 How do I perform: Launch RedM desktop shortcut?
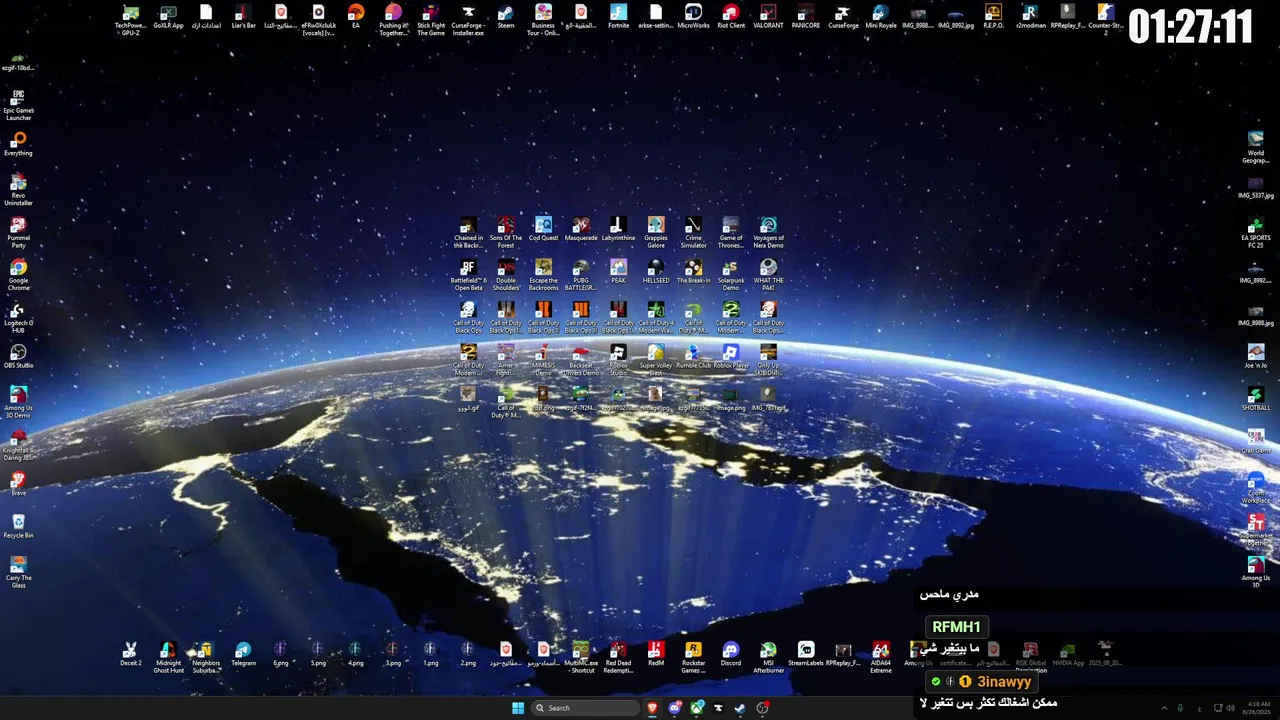pos(656,654)
